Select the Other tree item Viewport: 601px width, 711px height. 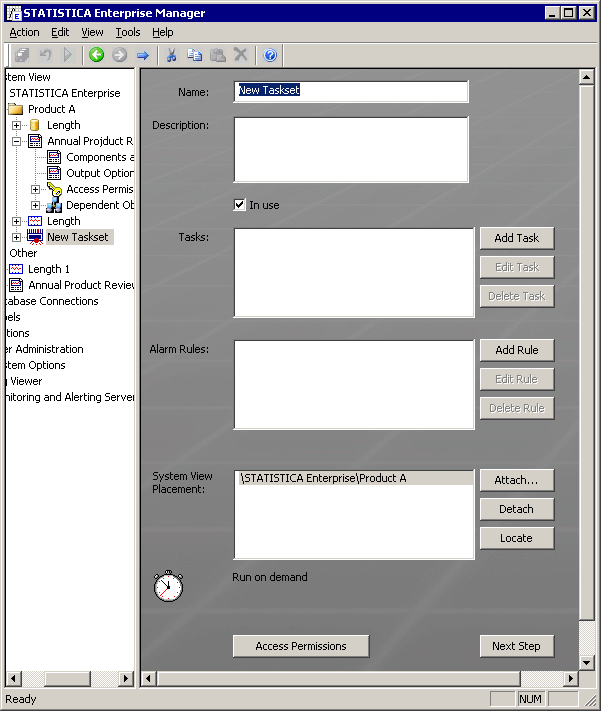point(23,253)
